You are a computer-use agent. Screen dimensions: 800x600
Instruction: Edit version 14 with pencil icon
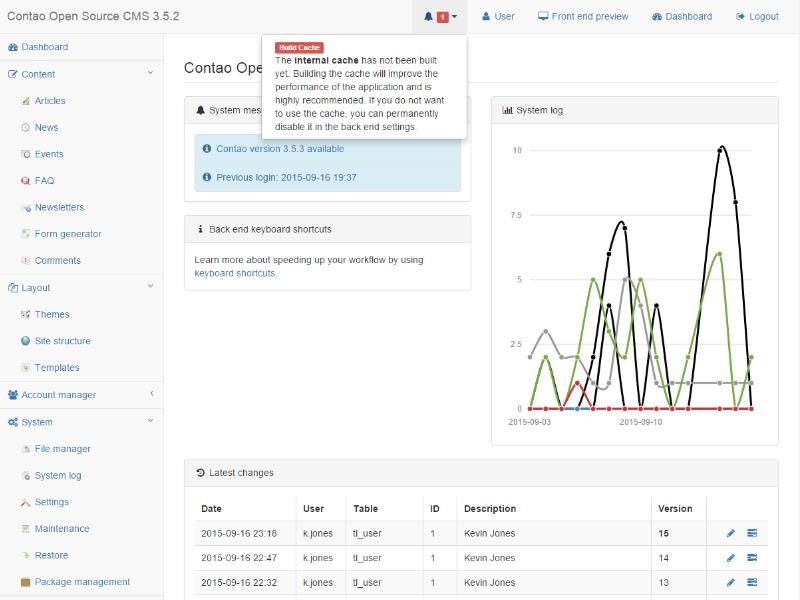731,558
